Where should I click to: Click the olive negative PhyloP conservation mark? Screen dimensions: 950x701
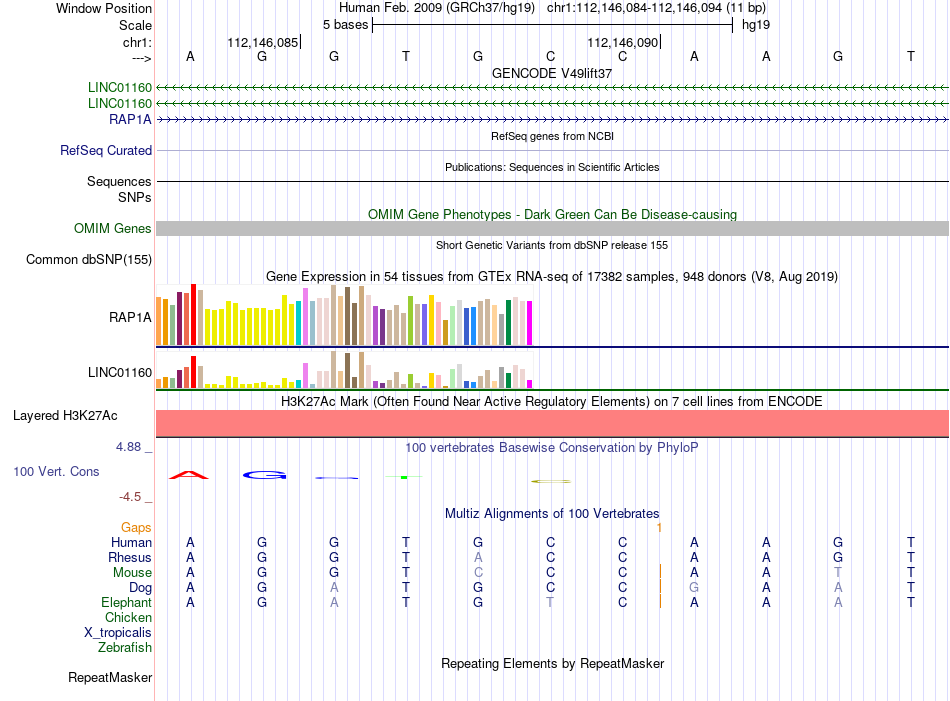coord(551,482)
